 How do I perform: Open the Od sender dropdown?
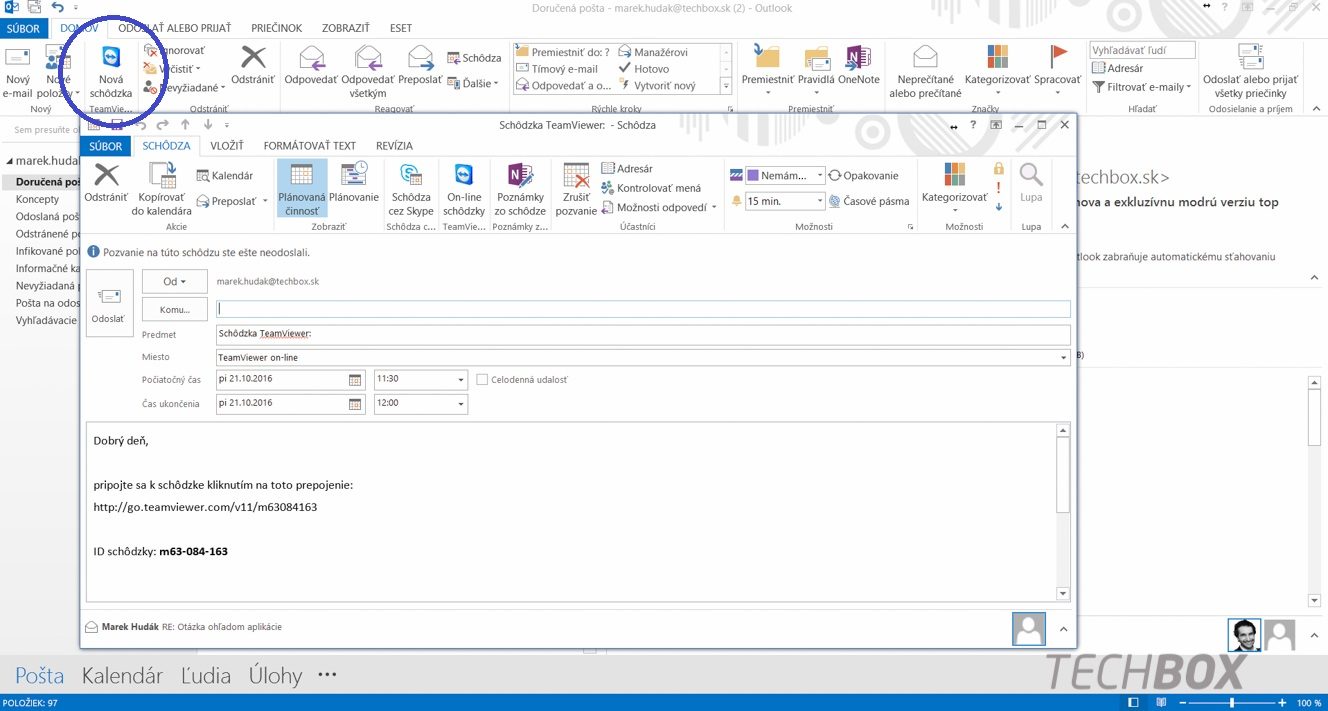(x=175, y=282)
